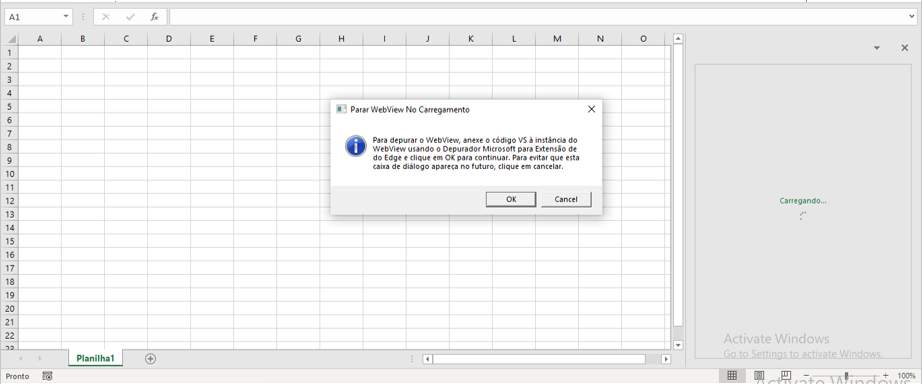
Task: Select column H header
Action: [341, 39]
